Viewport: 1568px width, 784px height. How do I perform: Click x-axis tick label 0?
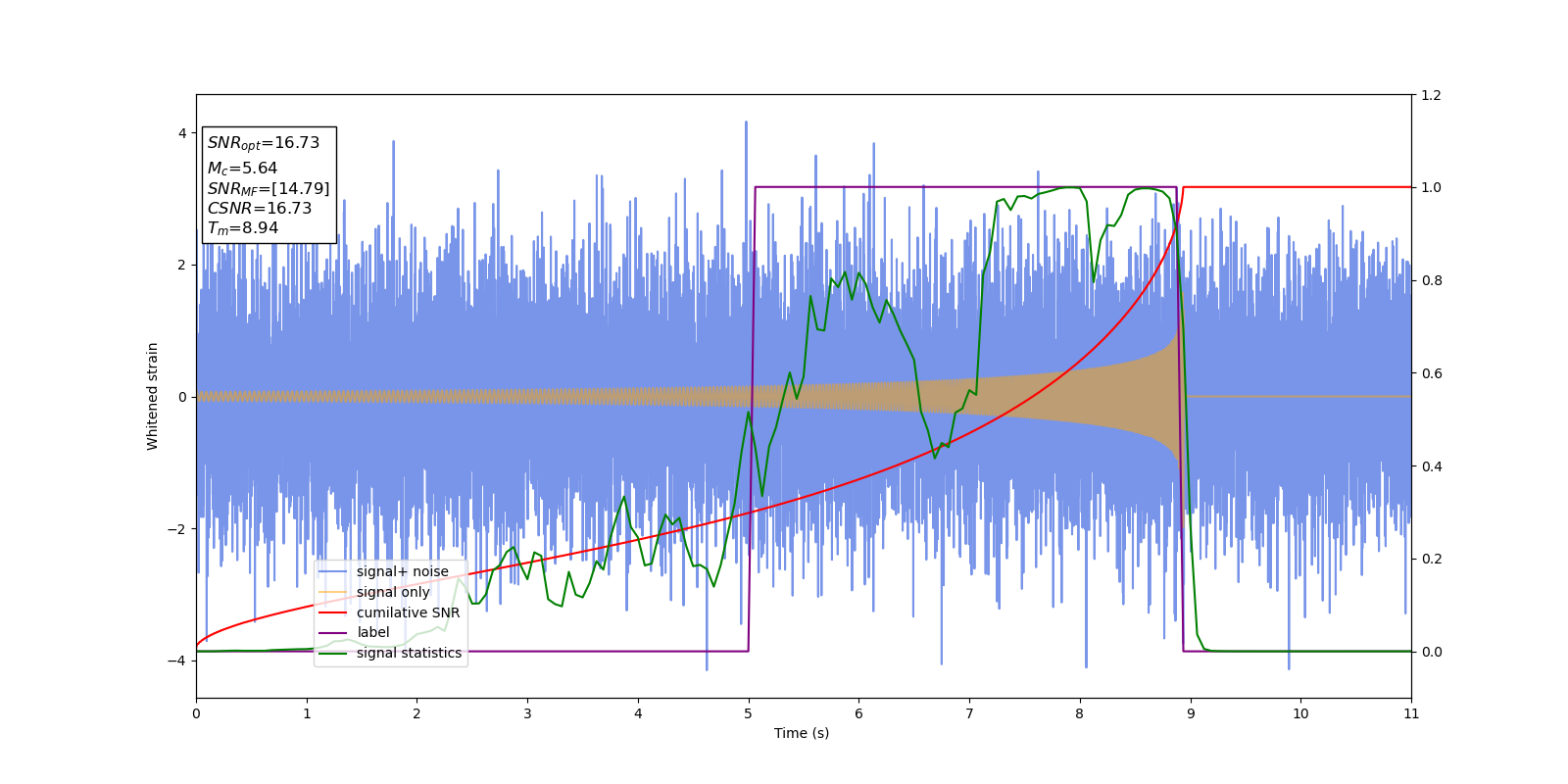tap(196, 713)
